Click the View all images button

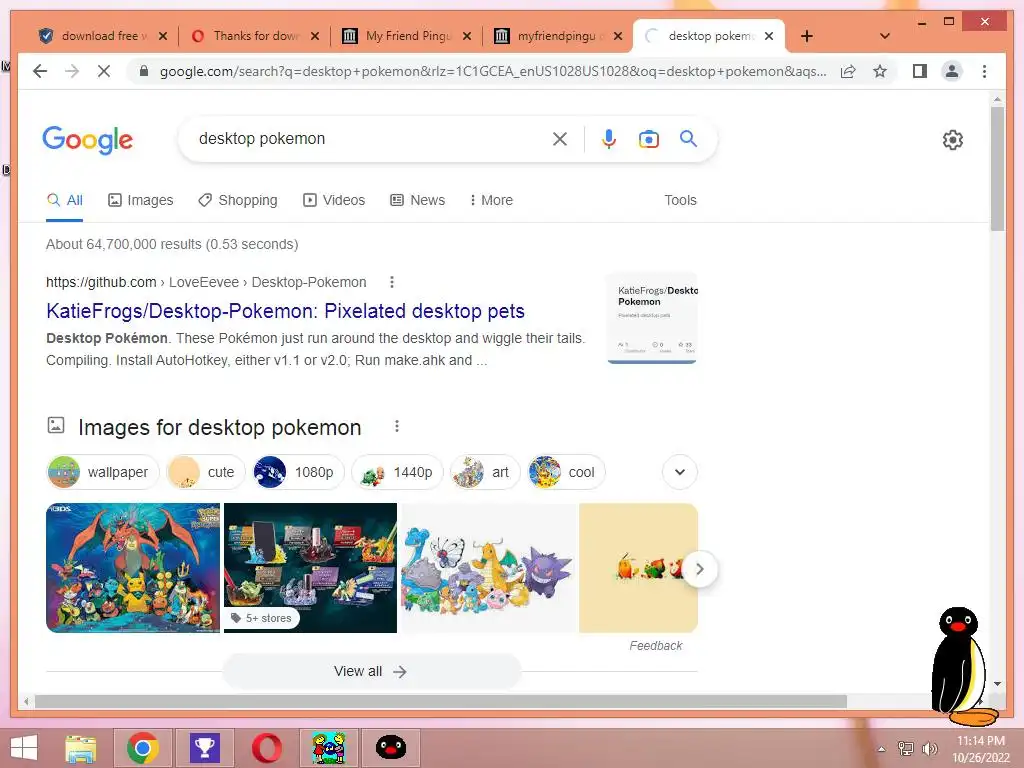[371, 671]
